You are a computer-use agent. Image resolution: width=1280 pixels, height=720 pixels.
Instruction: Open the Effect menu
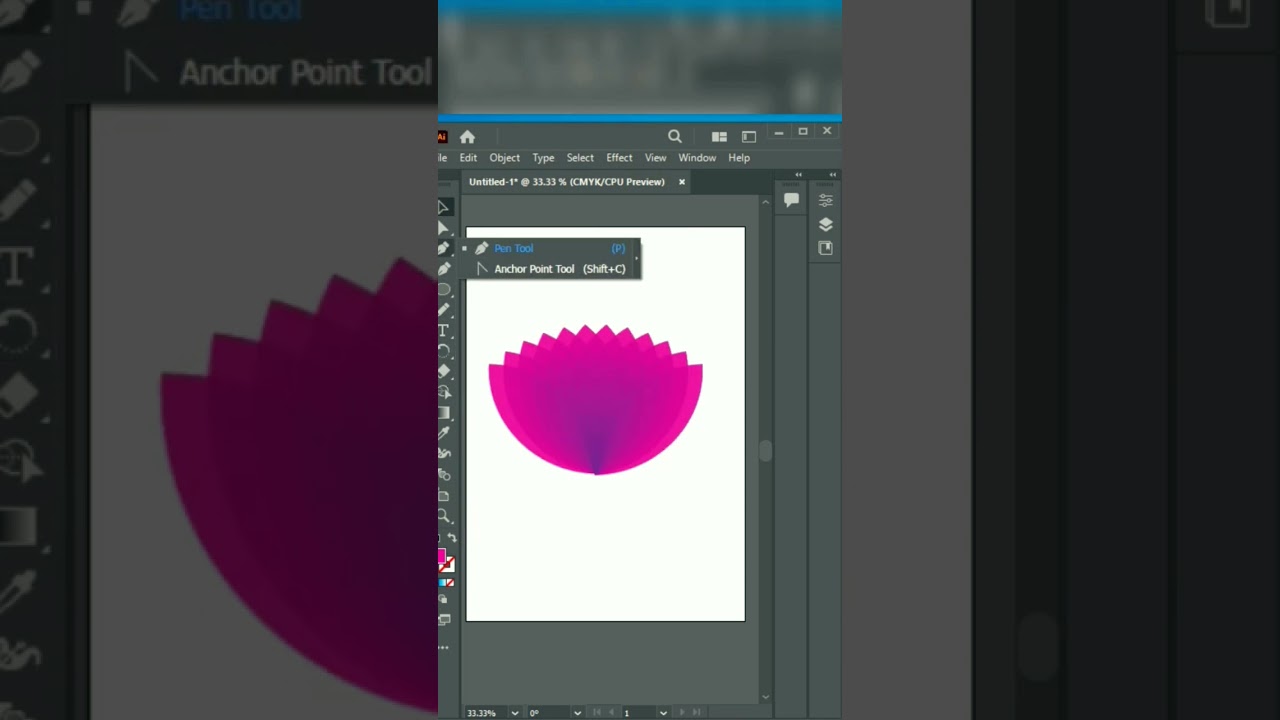tap(619, 158)
